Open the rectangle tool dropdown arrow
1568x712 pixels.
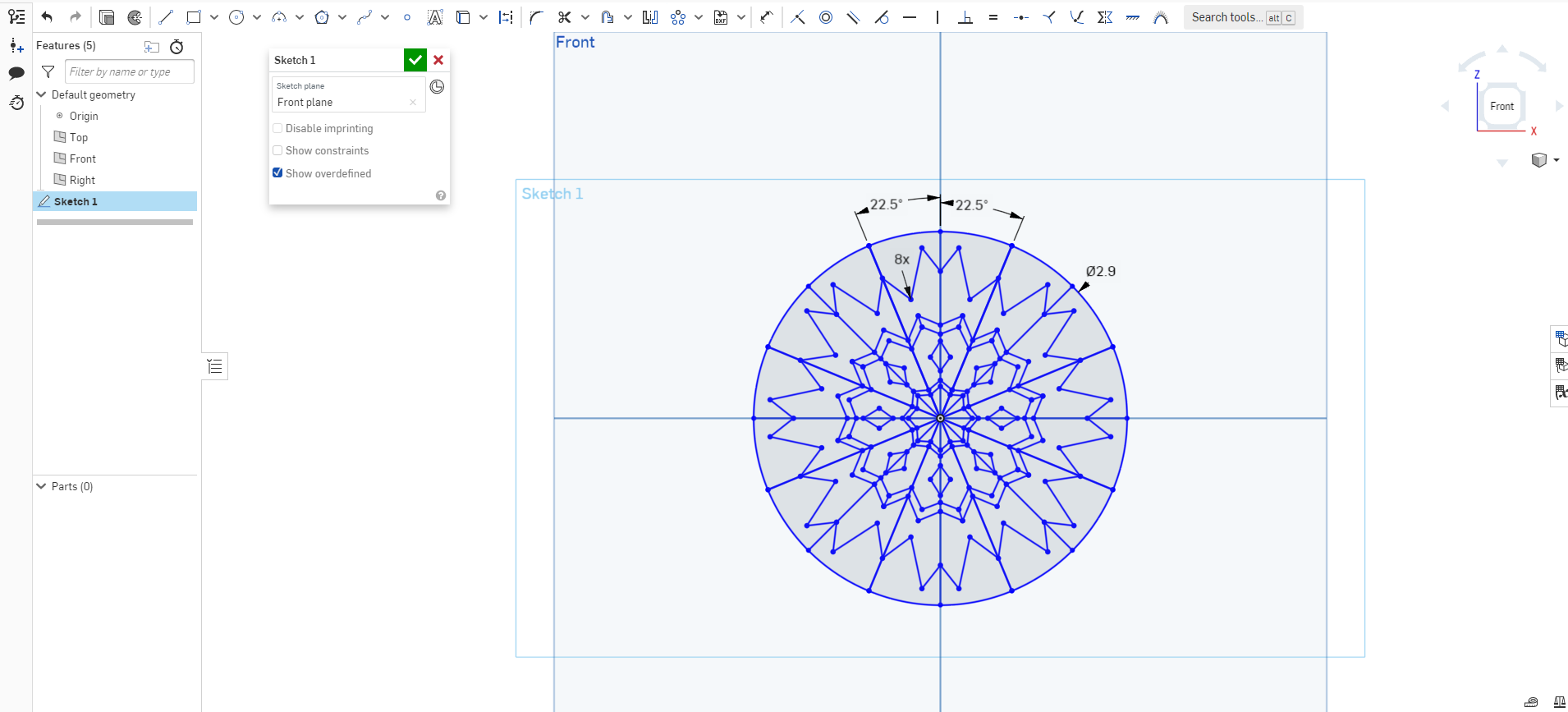pyautogui.click(x=214, y=17)
